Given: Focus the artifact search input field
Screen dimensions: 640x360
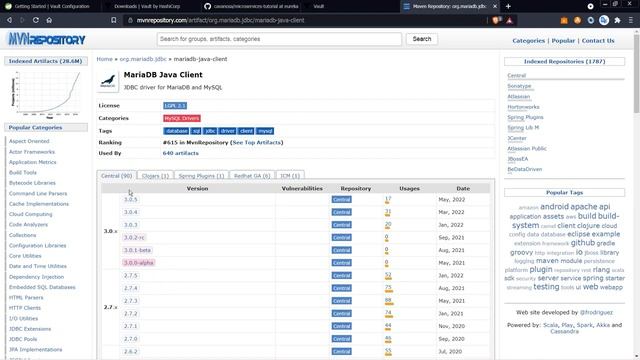Looking at the screenshot, I should click(x=279, y=39).
